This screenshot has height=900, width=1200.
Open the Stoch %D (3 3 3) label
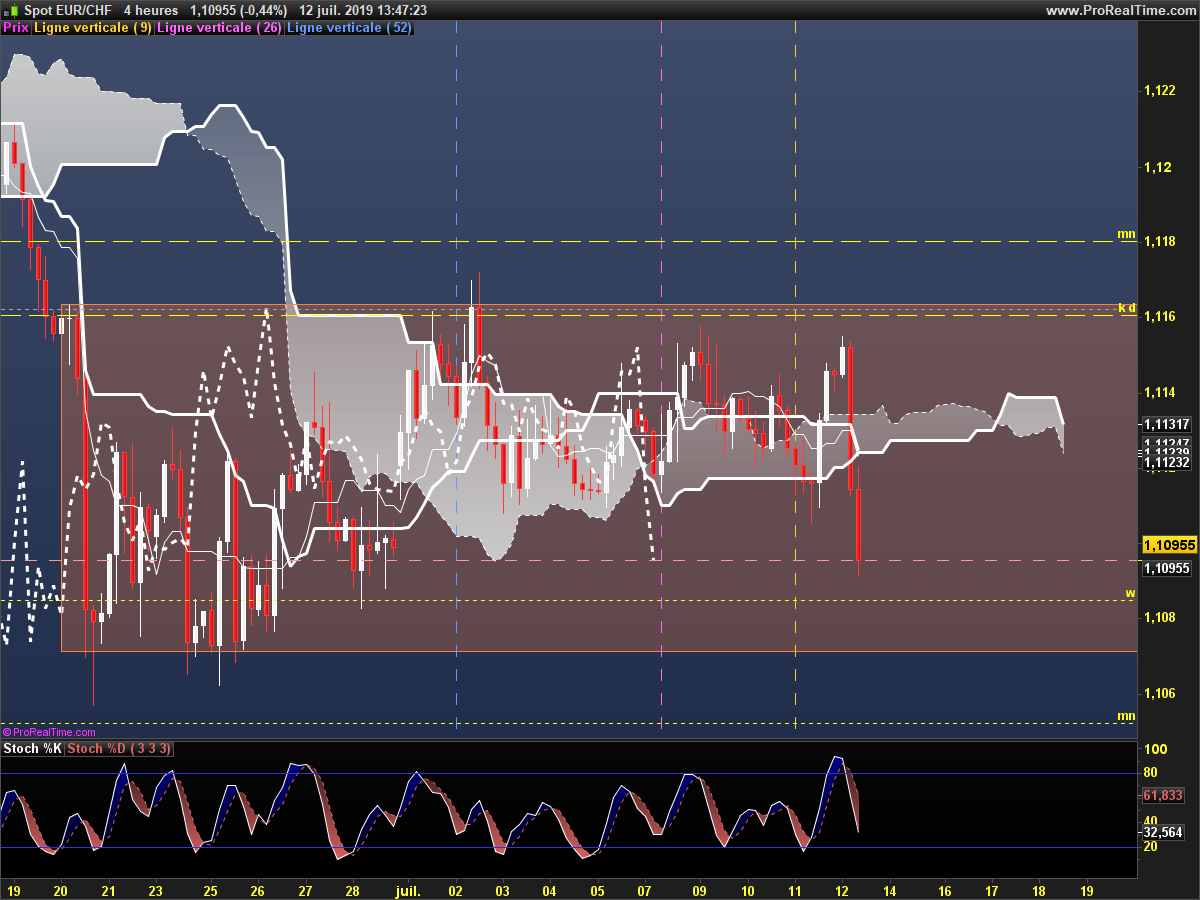tap(119, 748)
